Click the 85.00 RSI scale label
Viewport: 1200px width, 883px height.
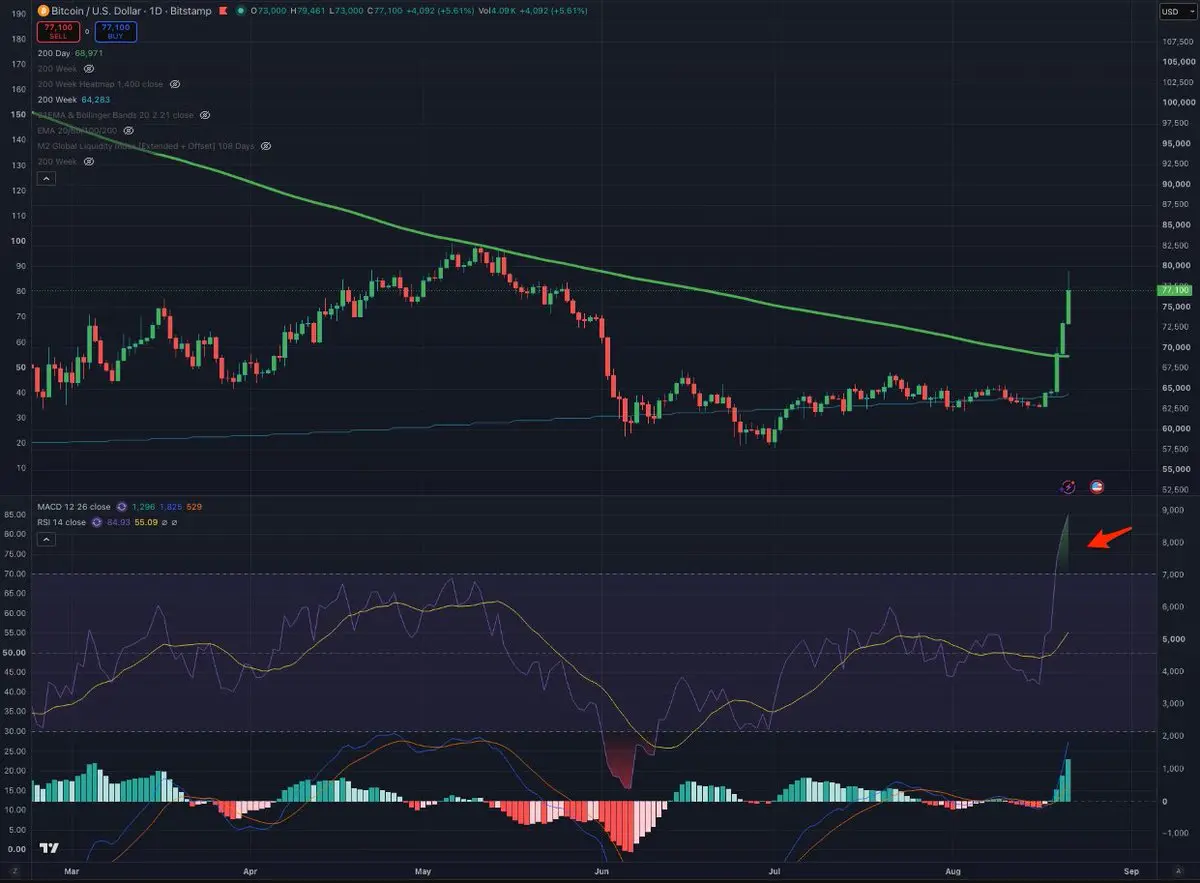tap(15, 514)
